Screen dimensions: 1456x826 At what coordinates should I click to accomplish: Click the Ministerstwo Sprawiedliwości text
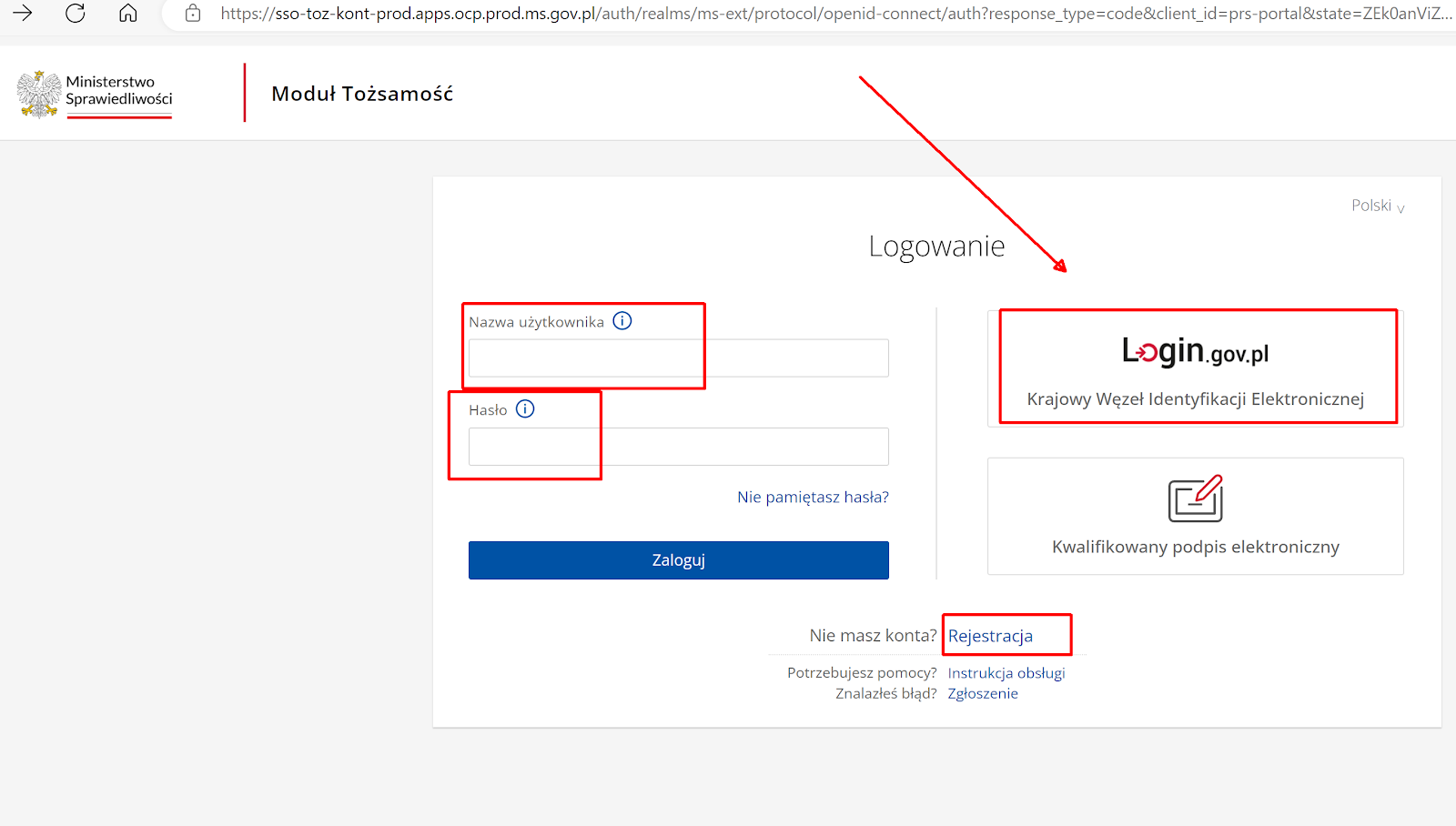119,90
